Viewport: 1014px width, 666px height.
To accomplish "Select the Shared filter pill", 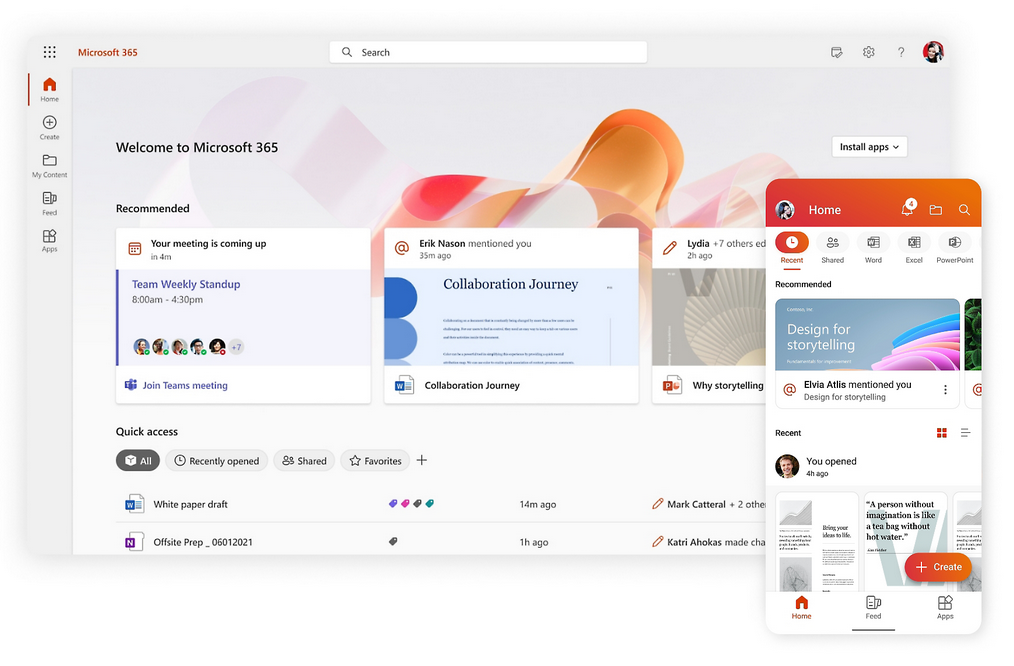I will 304,460.
